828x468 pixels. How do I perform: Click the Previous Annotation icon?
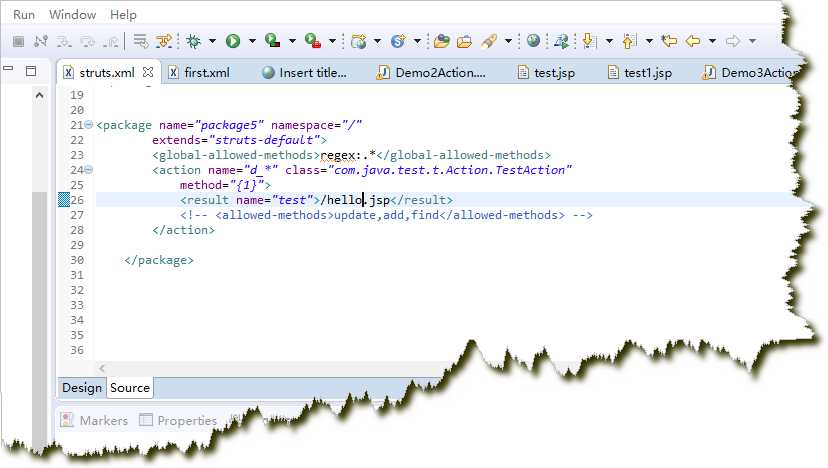click(629, 41)
